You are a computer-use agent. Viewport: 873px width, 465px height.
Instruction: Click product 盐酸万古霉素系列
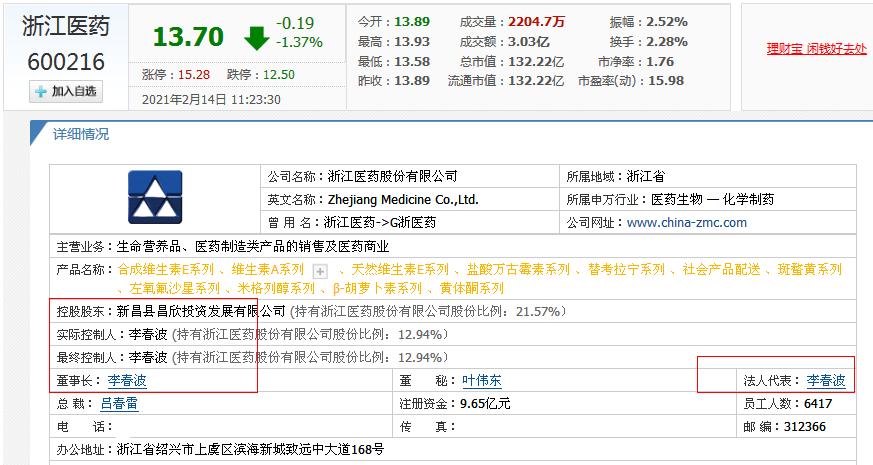(518, 270)
